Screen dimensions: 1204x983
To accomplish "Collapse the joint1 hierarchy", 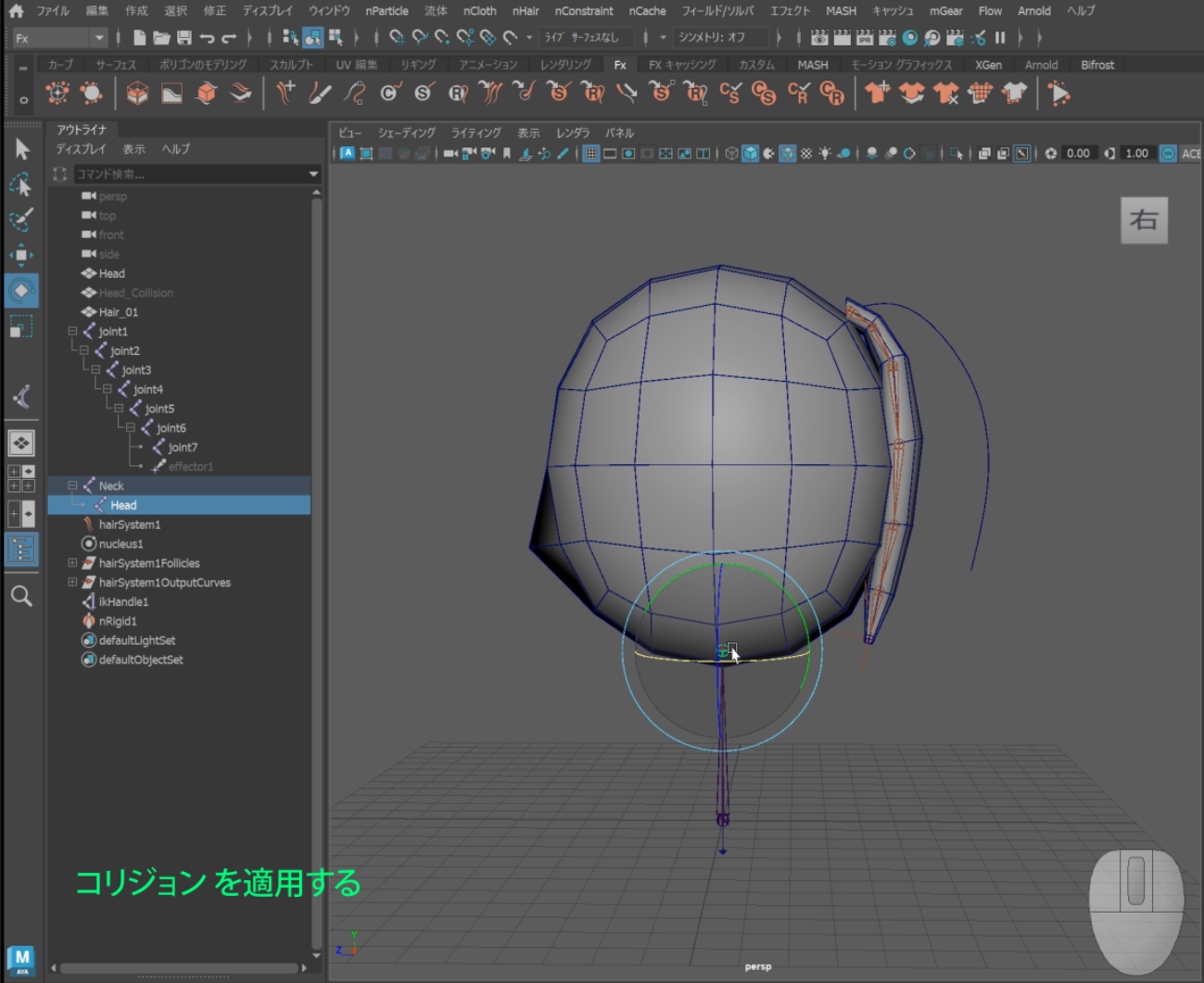I will [x=72, y=332].
